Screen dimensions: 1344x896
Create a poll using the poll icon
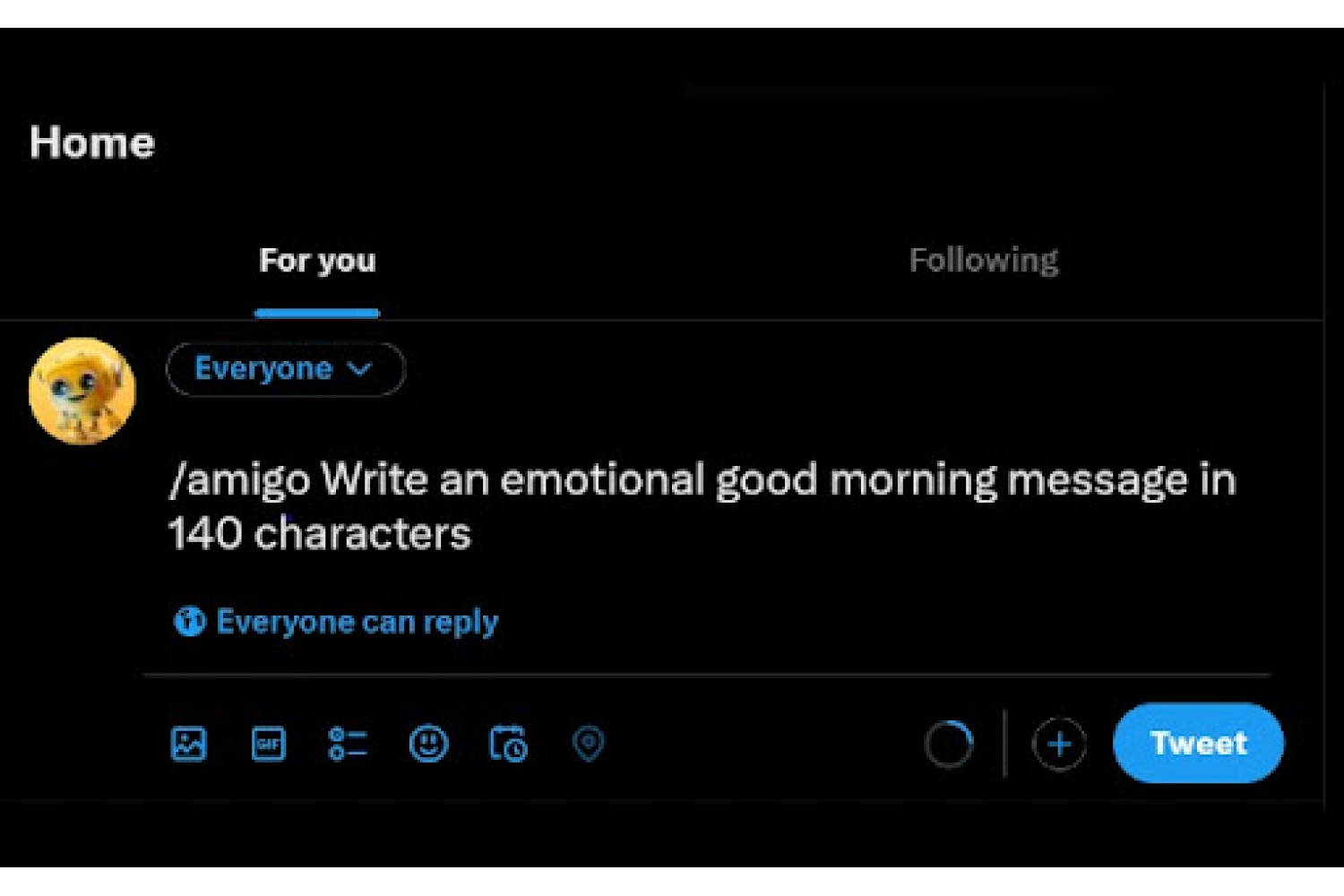pos(348,744)
